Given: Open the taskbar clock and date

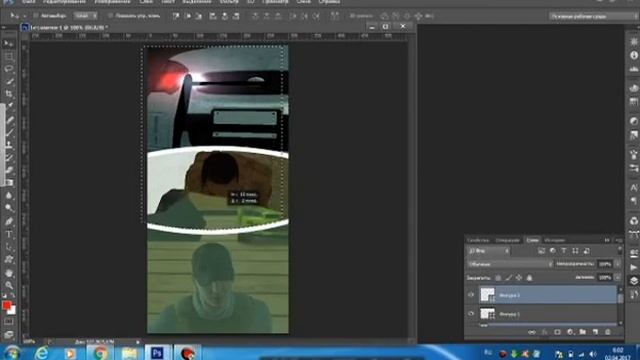Looking at the screenshot, I should coord(619,353).
